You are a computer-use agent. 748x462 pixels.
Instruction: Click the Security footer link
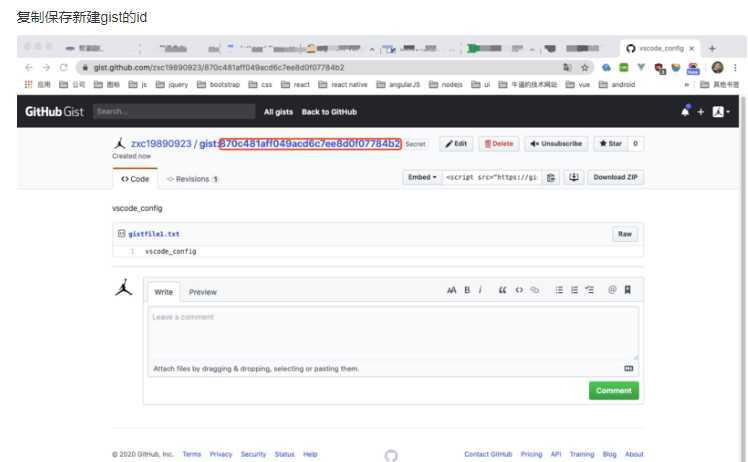coord(253,454)
